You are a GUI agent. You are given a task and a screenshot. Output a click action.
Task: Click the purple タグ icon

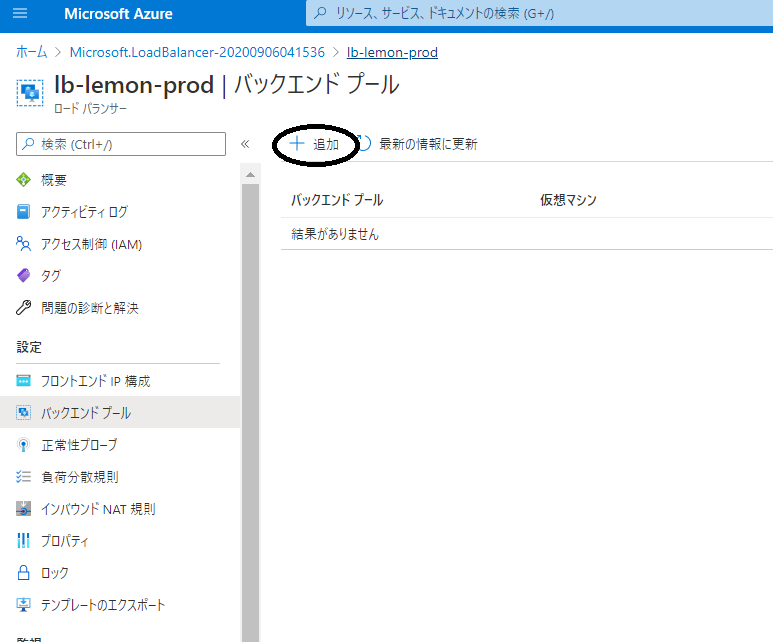(23, 275)
